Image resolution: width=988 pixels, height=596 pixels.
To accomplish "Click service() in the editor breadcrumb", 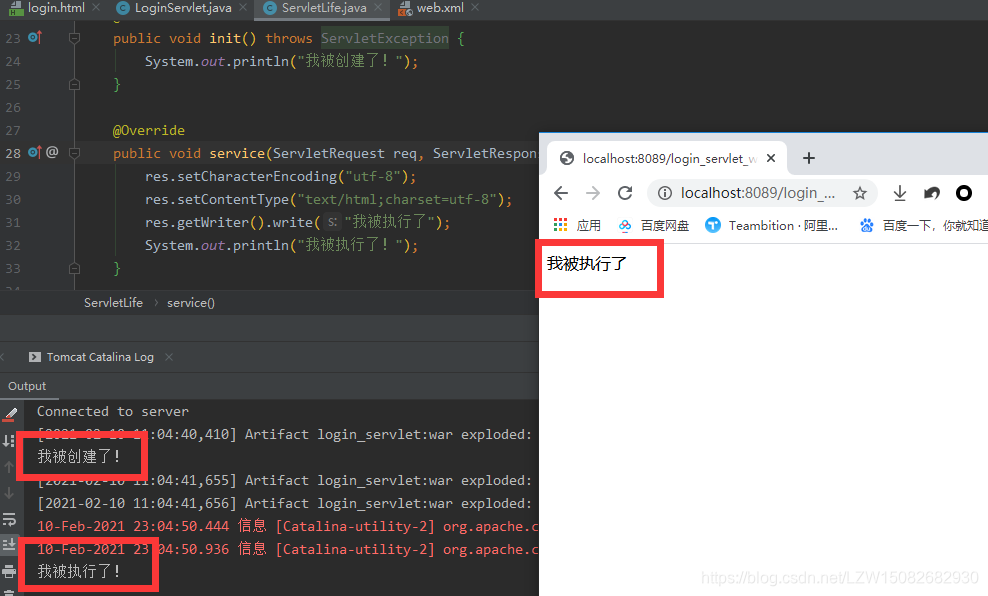I will tap(191, 303).
